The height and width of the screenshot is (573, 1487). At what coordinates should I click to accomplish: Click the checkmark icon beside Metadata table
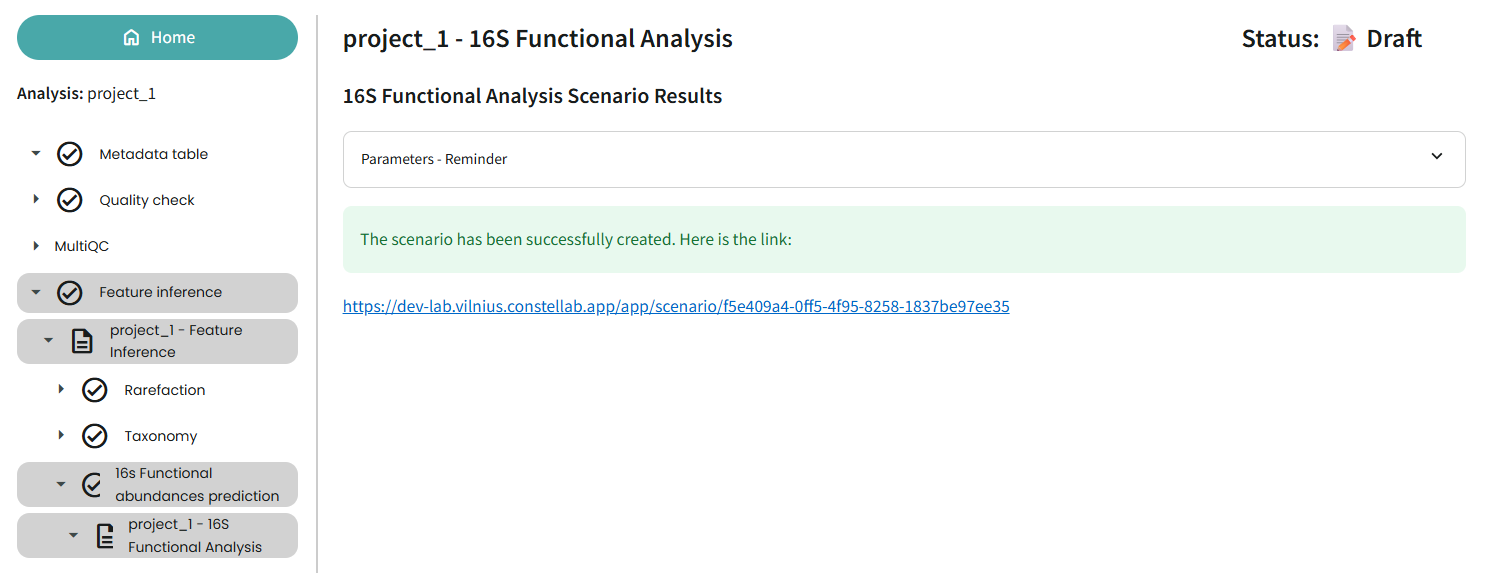pyautogui.click(x=70, y=154)
